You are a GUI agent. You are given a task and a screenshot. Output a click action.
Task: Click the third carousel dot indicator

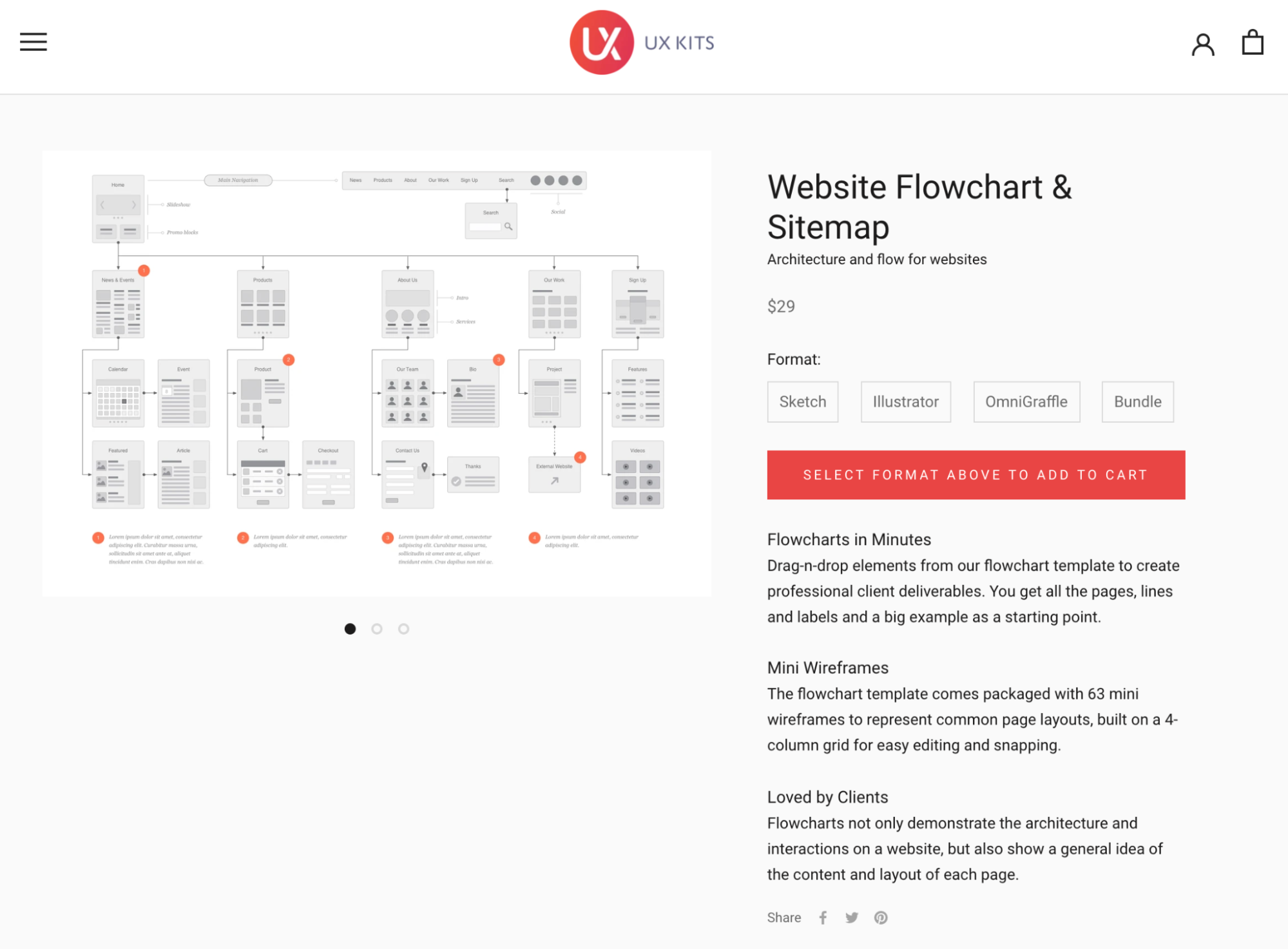pyautogui.click(x=403, y=629)
